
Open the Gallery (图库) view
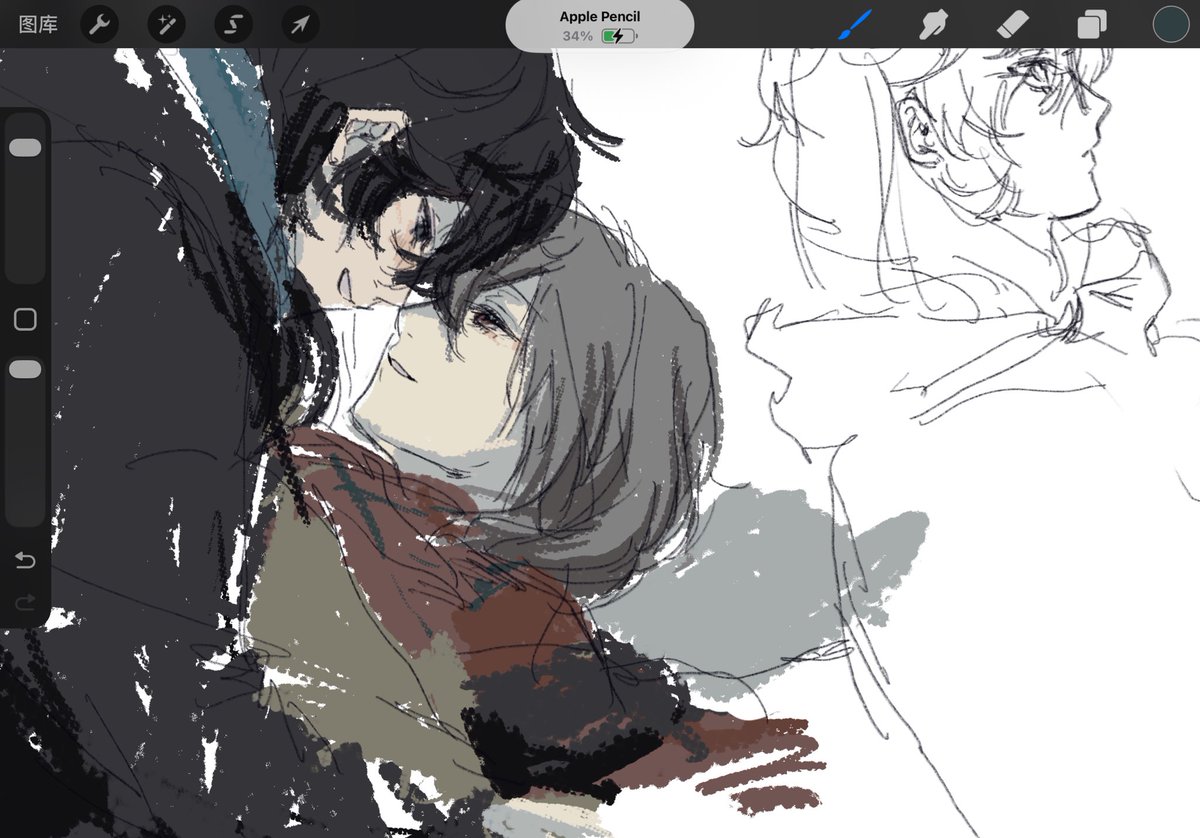(x=38, y=24)
